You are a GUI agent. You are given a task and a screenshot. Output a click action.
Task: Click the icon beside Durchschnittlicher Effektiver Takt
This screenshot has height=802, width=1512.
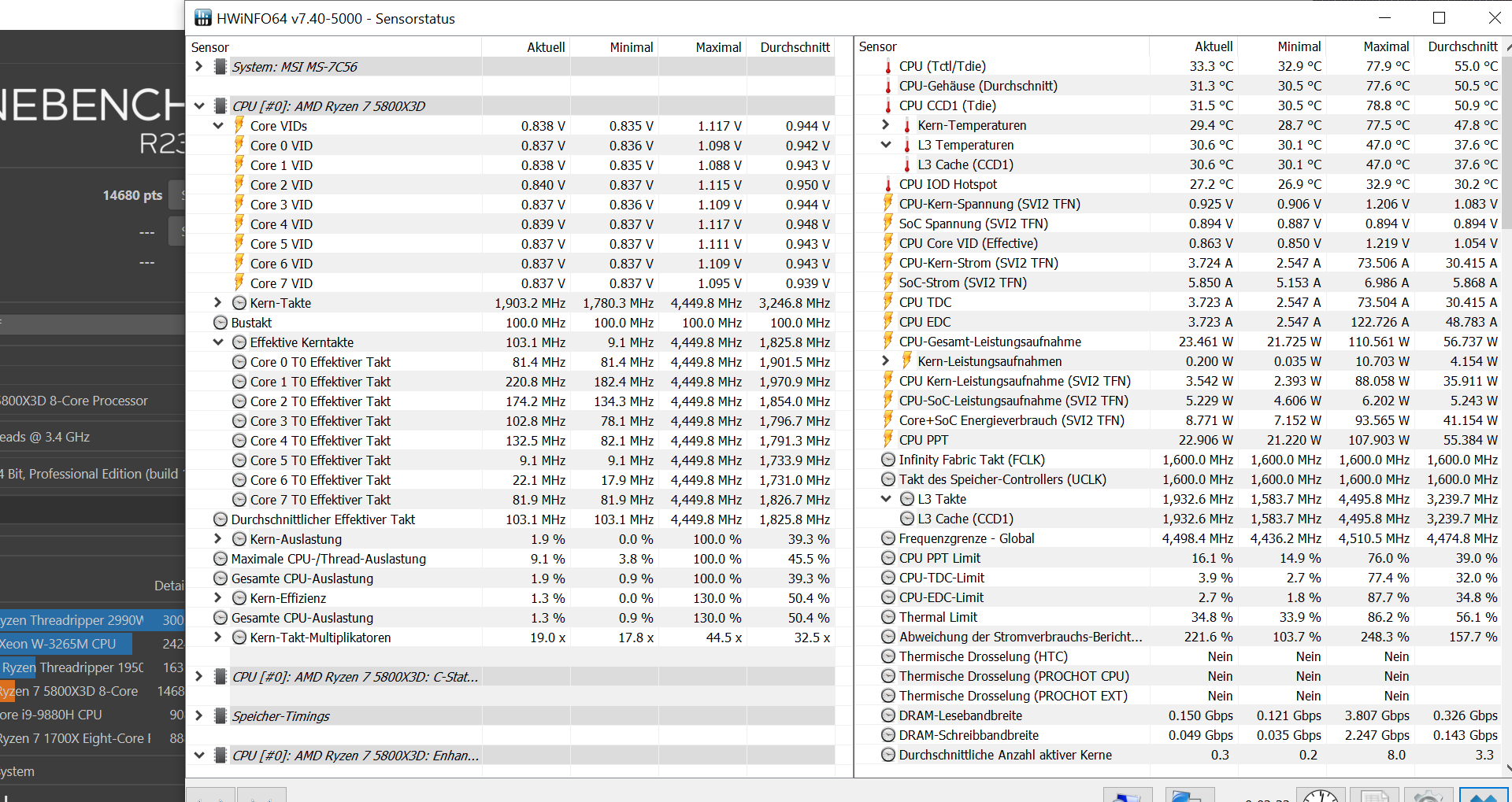(x=220, y=519)
